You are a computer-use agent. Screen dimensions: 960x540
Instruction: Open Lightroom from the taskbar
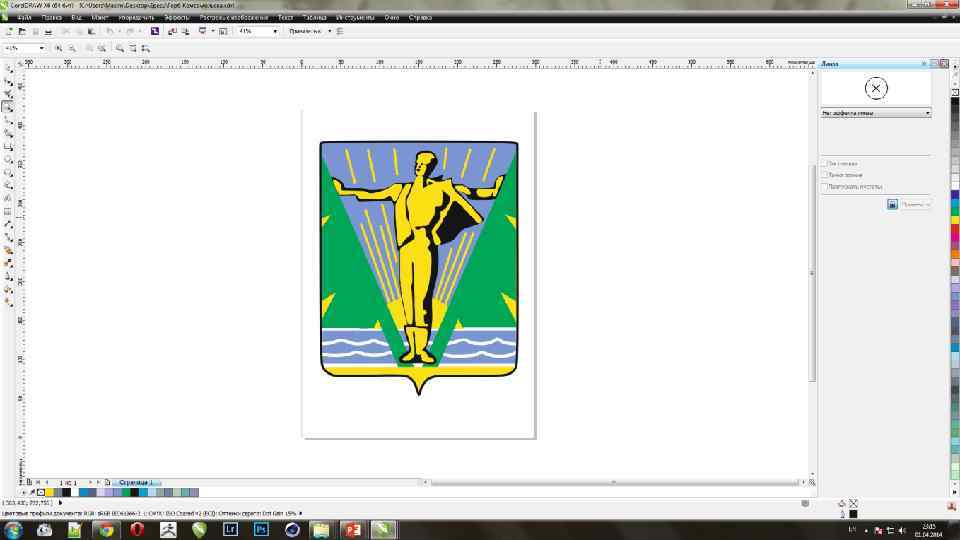point(230,530)
